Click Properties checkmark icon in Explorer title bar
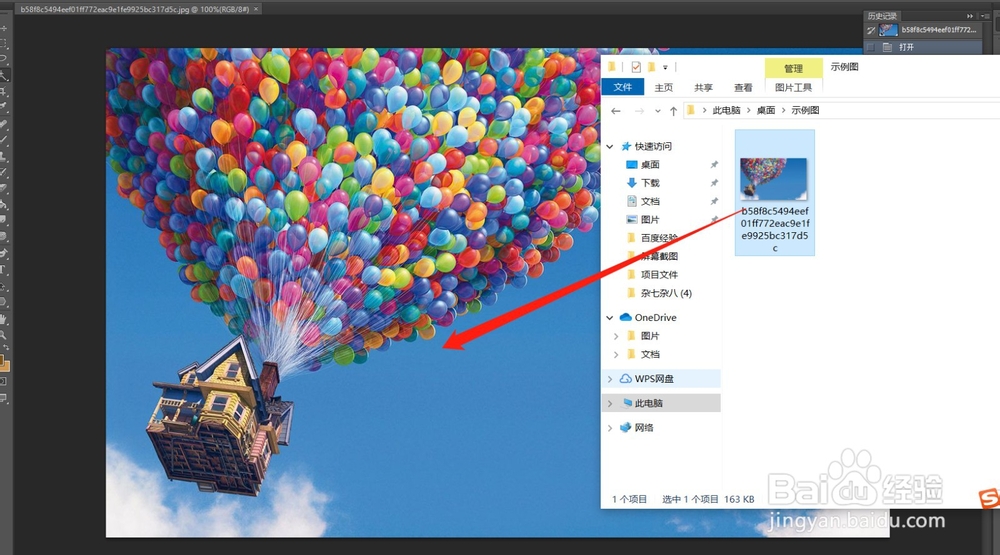 coord(636,66)
